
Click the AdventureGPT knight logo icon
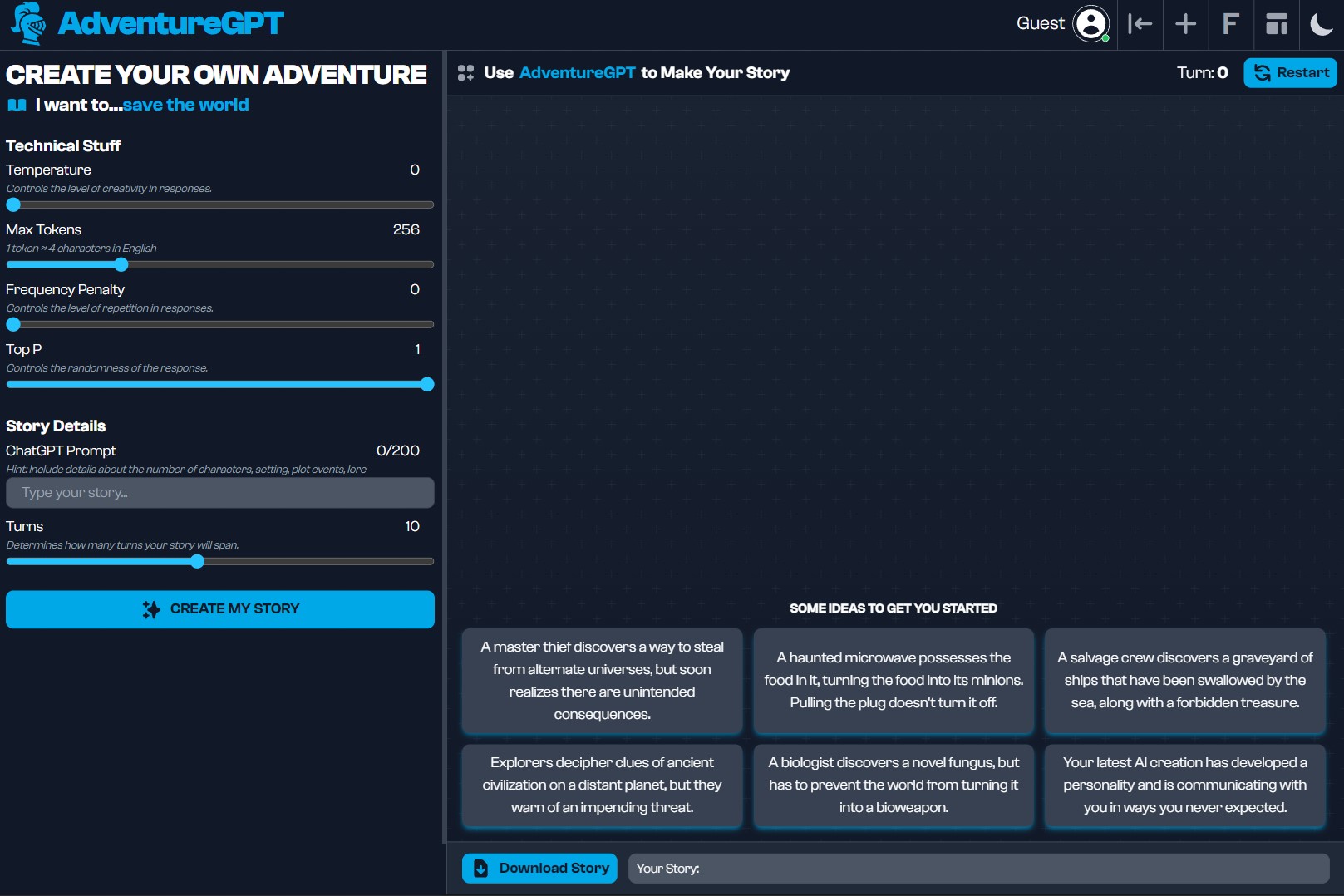29,23
